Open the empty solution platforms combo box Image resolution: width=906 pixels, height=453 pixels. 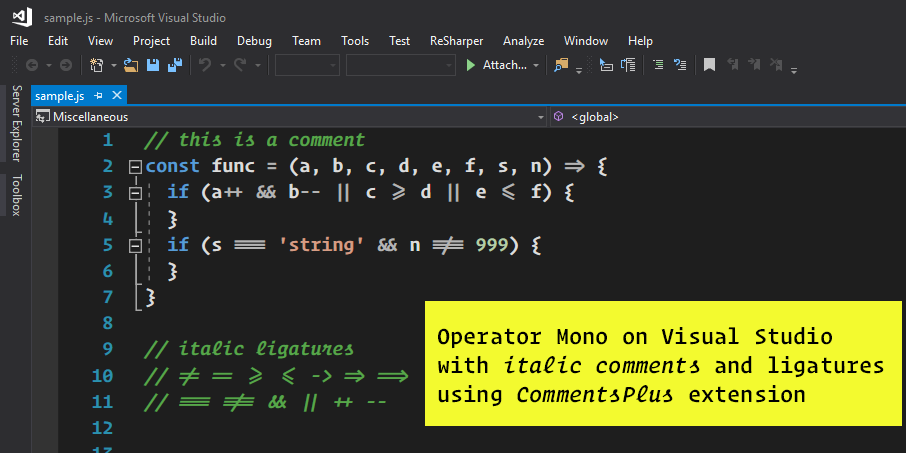pos(400,65)
